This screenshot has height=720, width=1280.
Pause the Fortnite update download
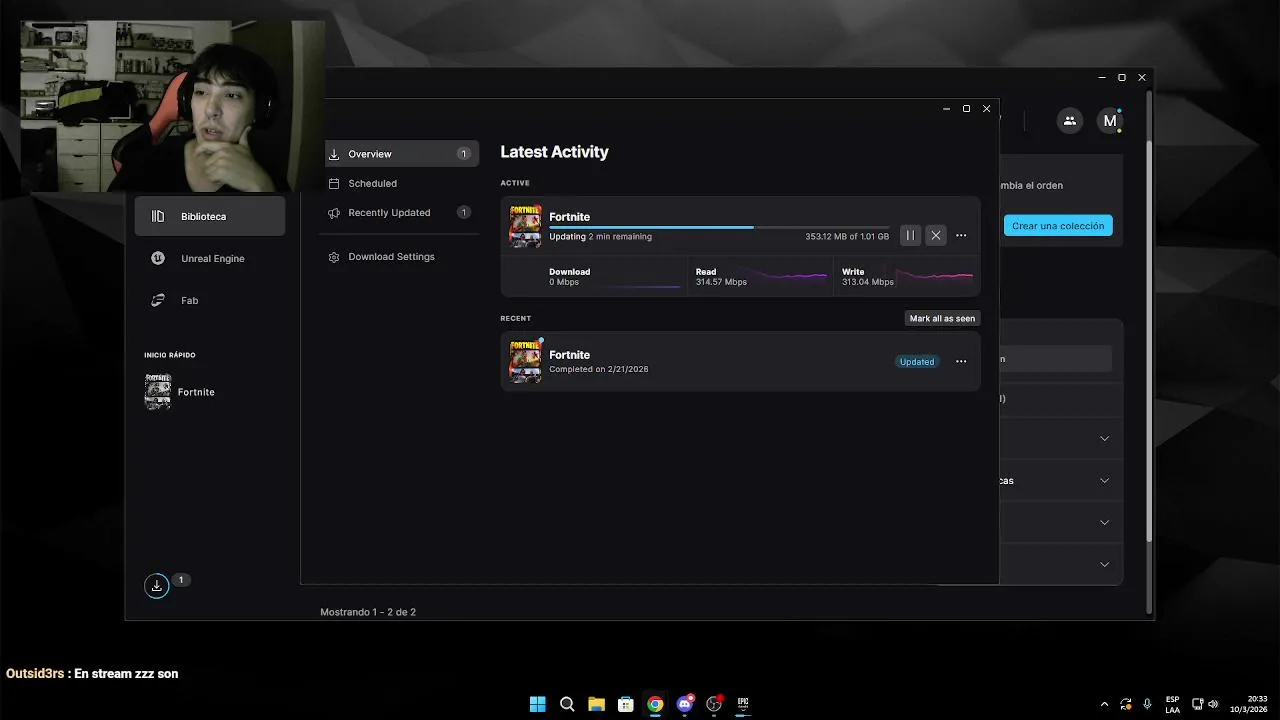click(x=910, y=236)
